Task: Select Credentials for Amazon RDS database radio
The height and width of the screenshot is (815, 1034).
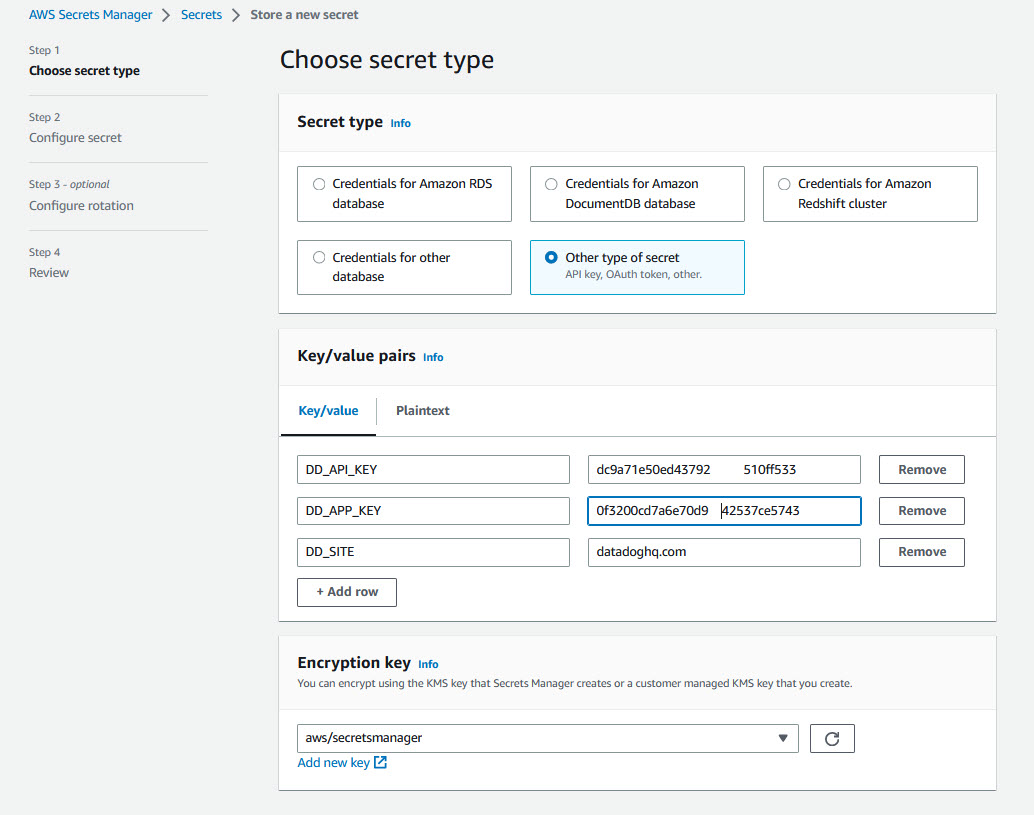Action: (319, 184)
